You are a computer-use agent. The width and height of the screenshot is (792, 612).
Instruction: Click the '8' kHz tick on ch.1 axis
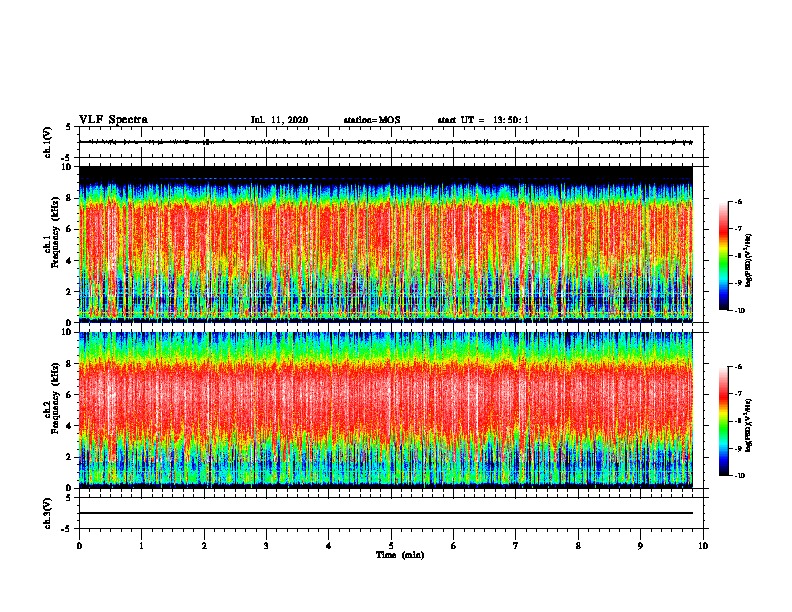click(x=69, y=198)
